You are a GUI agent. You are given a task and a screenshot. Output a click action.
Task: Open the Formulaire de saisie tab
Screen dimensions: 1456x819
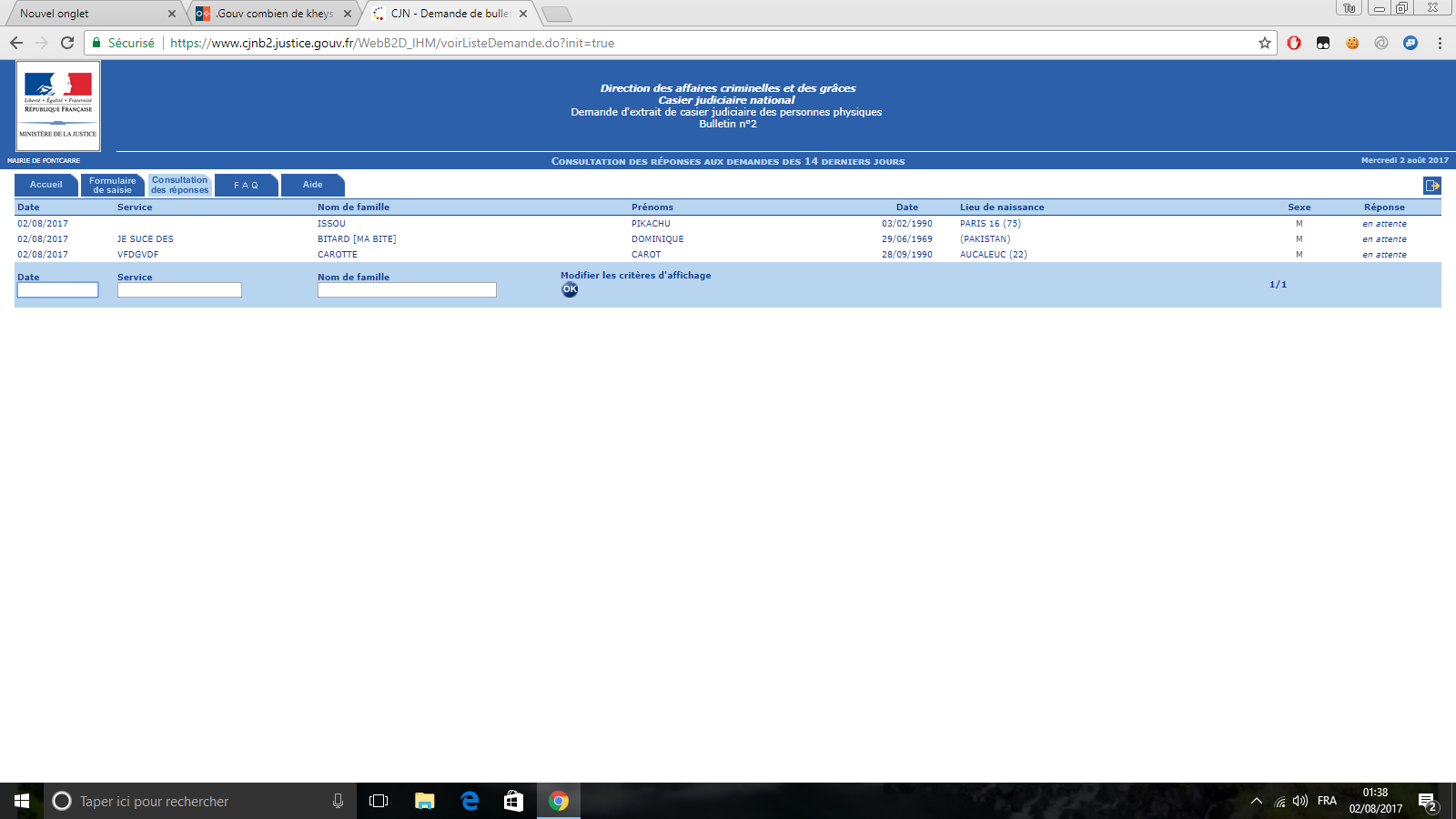[113, 185]
